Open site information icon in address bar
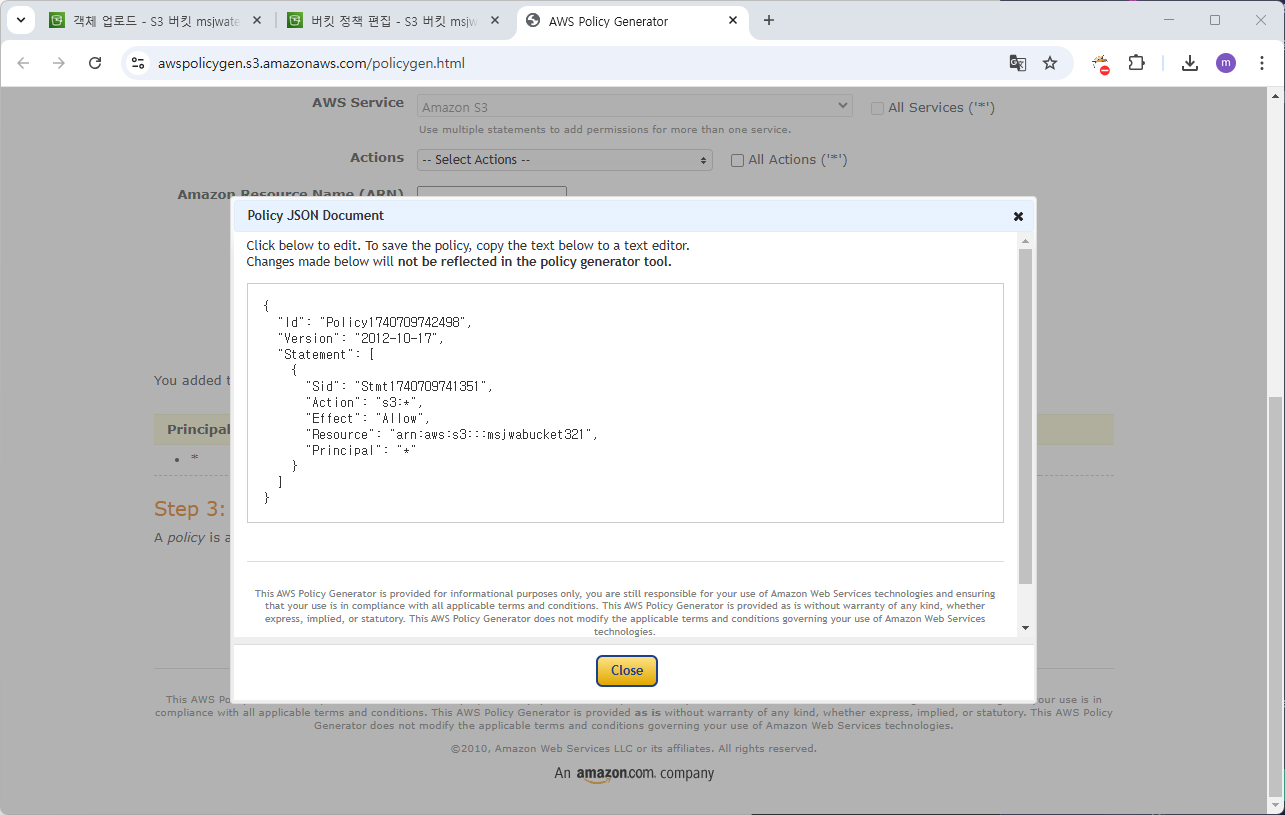 (139, 63)
